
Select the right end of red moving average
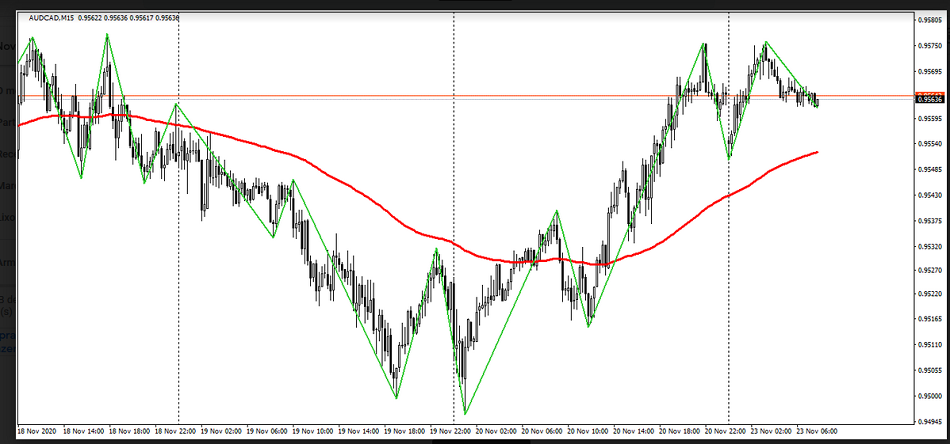coord(817,152)
